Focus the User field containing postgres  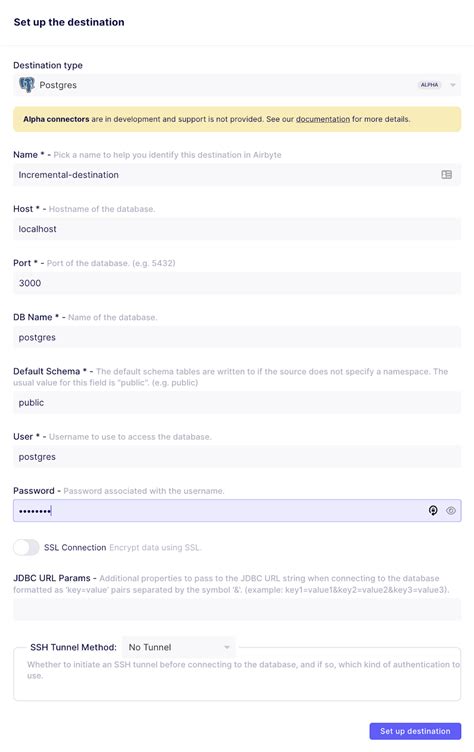pyautogui.click(x=237, y=457)
